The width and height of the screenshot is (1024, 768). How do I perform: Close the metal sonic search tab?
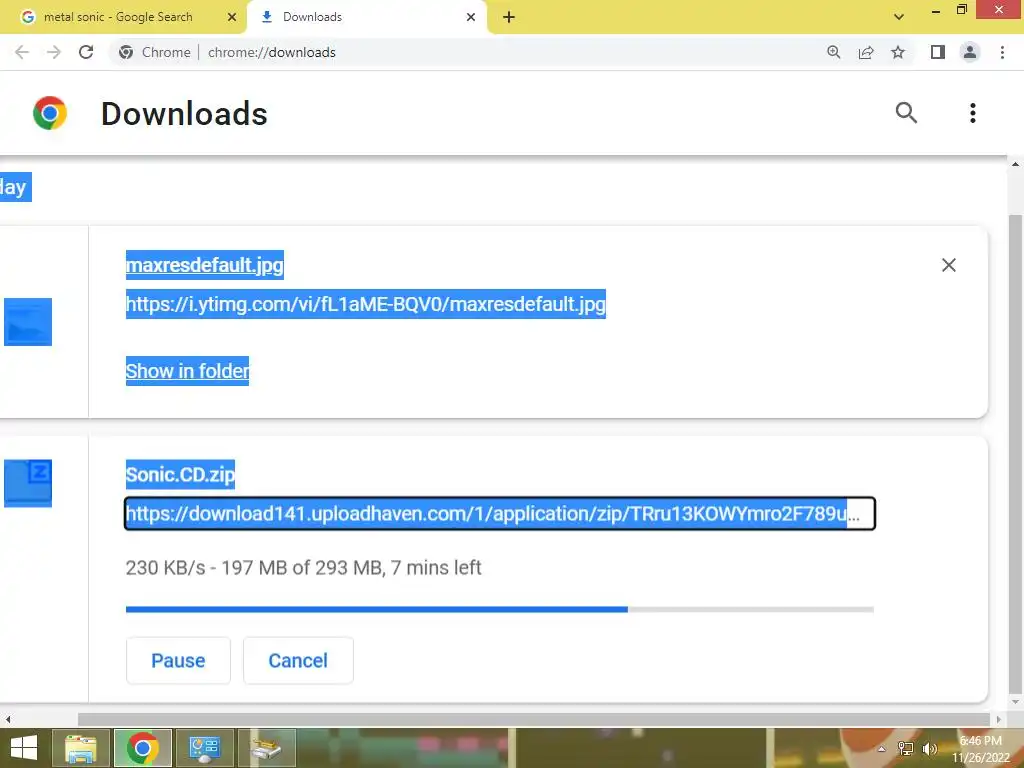pyautogui.click(x=232, y=17)
